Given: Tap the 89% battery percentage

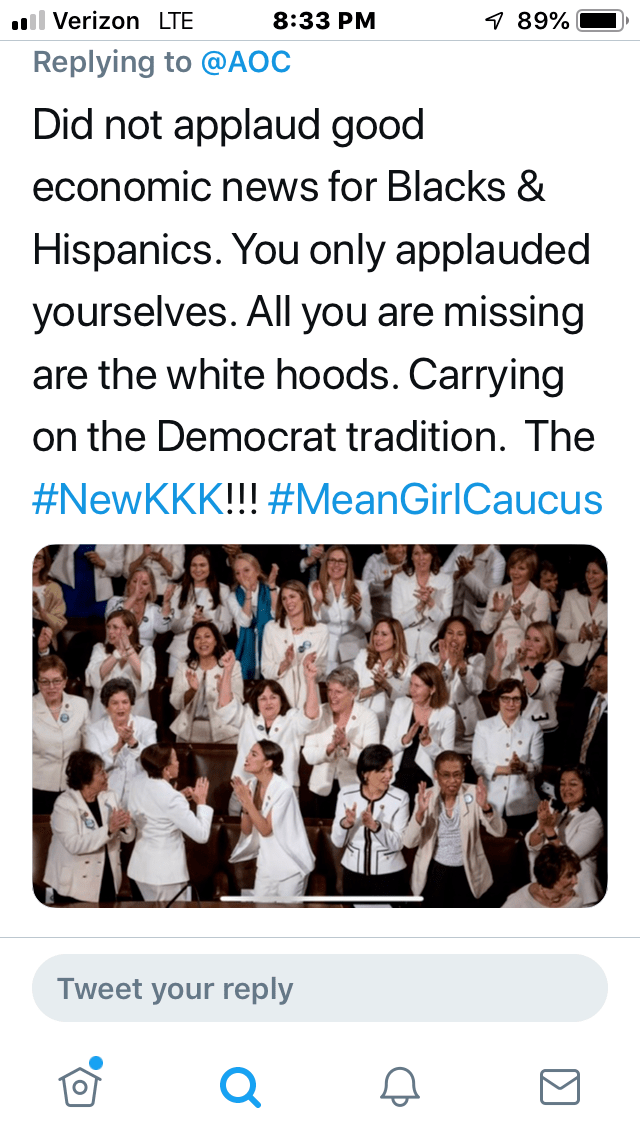Looking at the screenshot, I should [543, 20].
